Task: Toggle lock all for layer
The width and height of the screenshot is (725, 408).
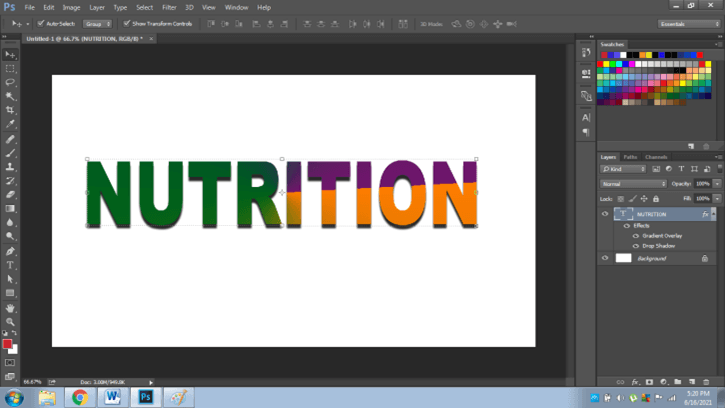Action: (656, 199)
